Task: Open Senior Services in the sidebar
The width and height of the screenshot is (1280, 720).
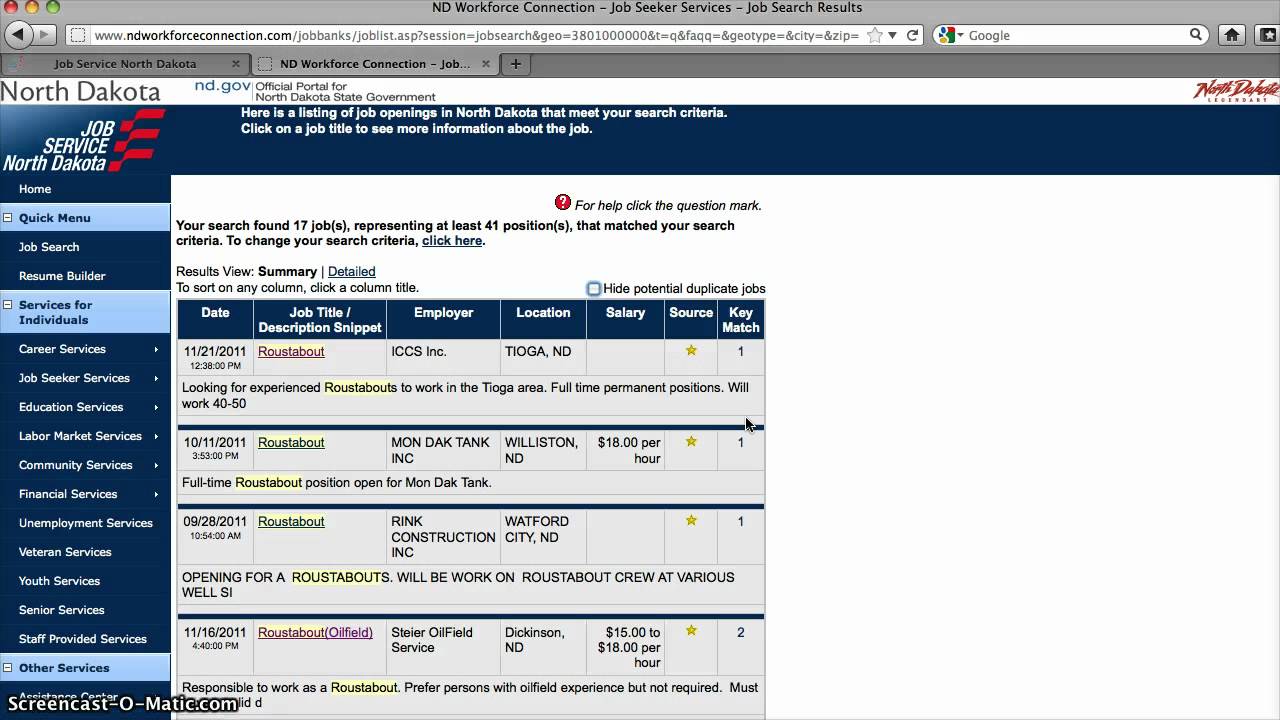Action: tap(61, 610)
